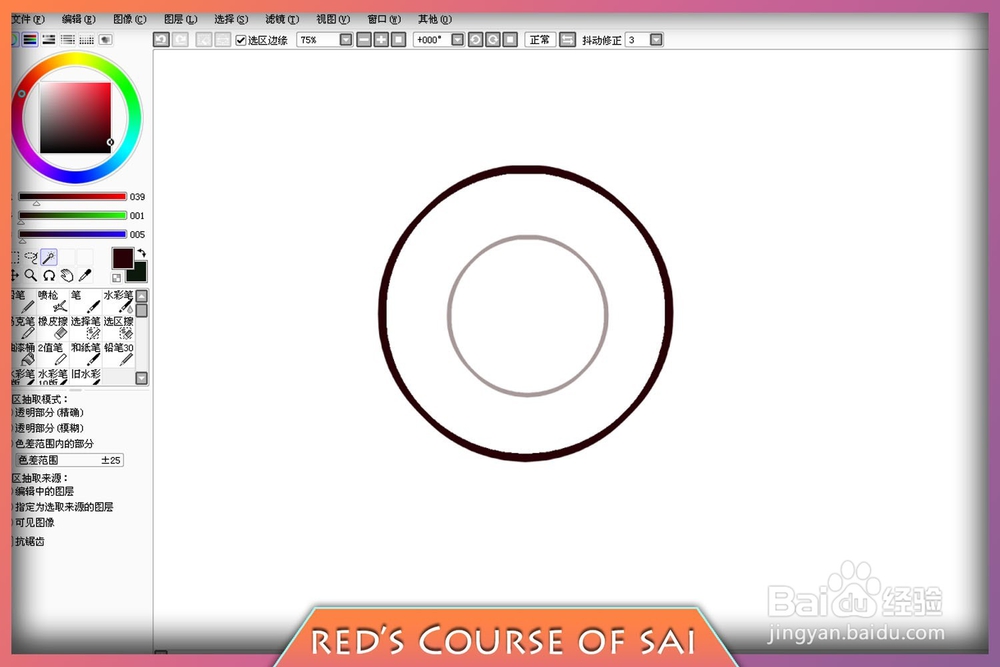Toggle scratchpad panel button

point(105,40)
